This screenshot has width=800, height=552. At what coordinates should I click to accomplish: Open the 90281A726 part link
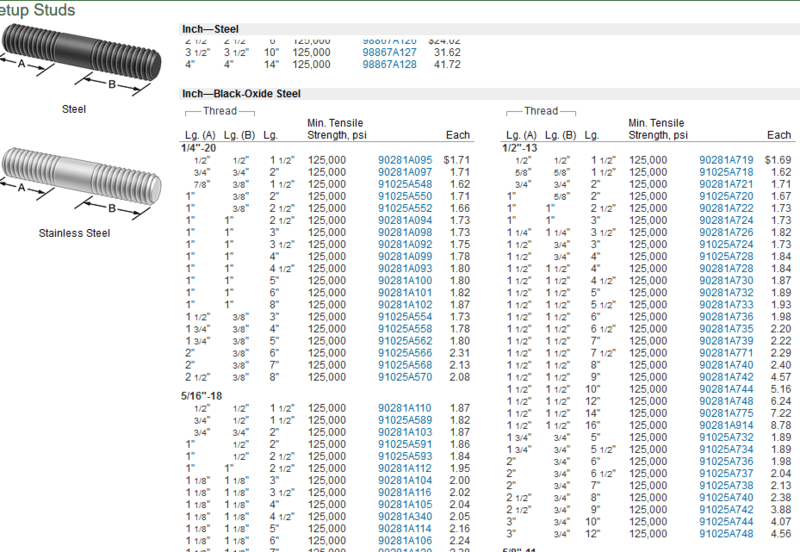click(x=726, y=232)
